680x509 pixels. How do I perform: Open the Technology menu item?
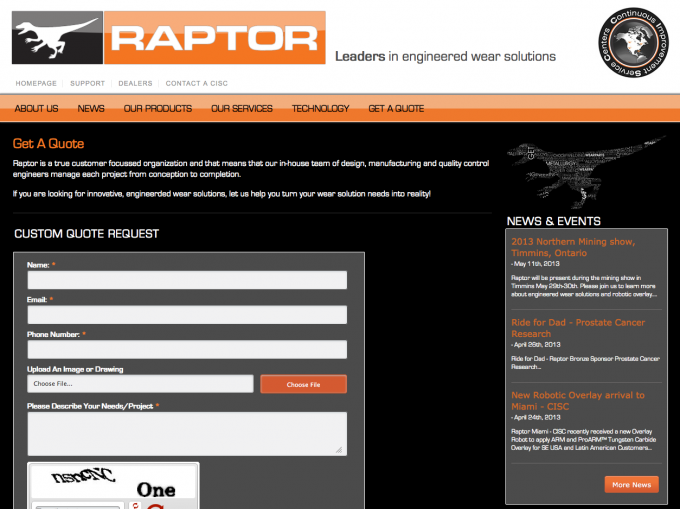pos(320,108)
